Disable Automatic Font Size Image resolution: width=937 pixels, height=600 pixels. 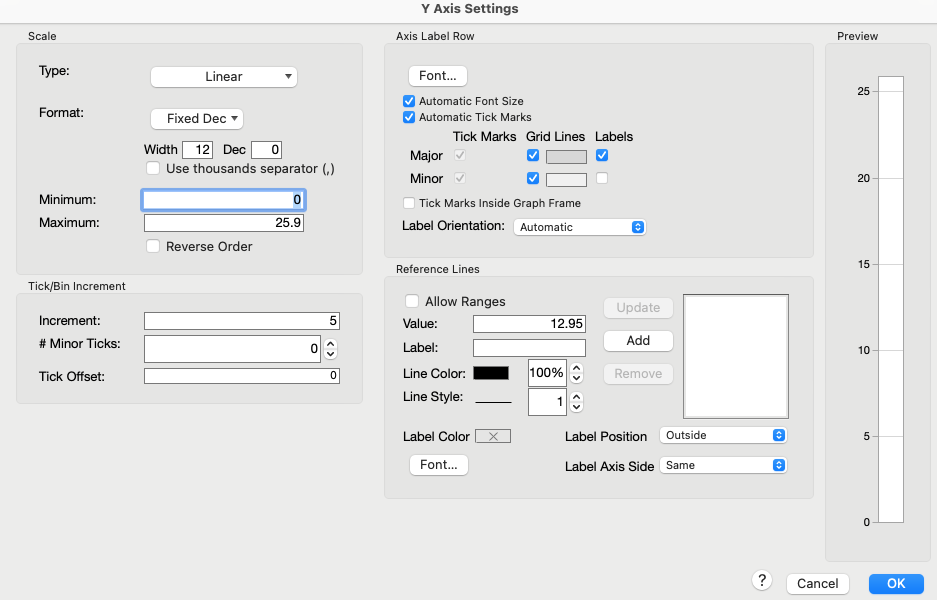[x=409, y=100]
